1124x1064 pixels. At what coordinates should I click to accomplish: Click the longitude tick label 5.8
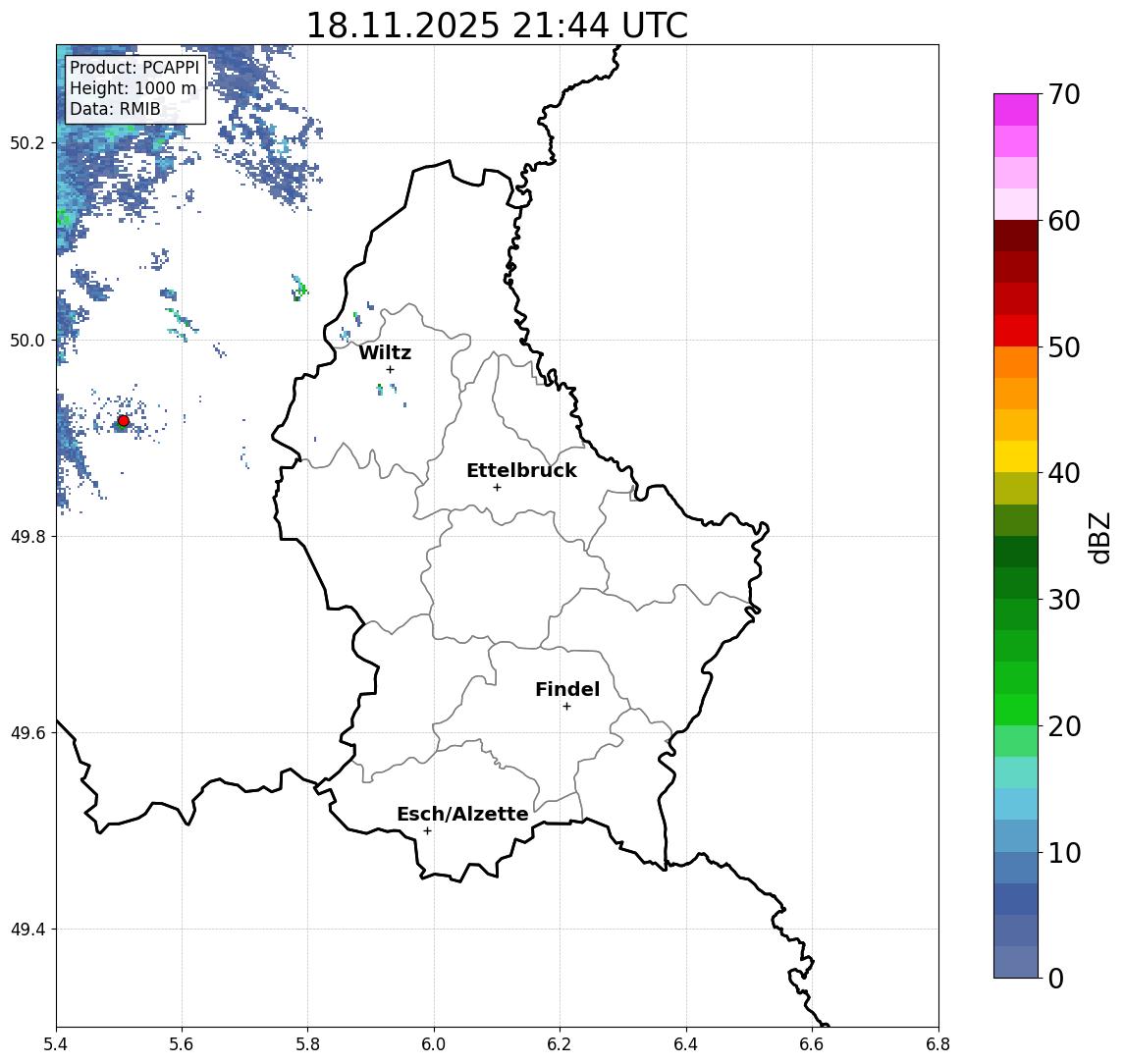coord(307,1044)
